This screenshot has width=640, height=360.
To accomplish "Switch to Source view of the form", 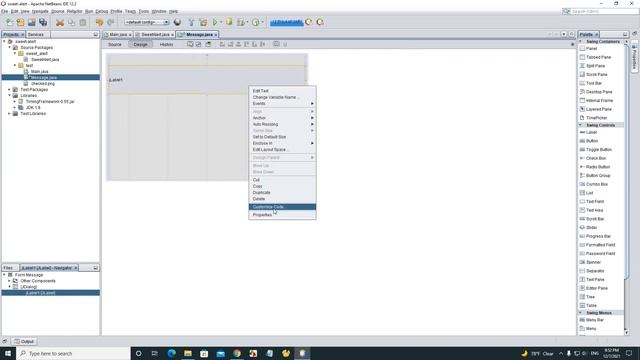I will point(115,44).
